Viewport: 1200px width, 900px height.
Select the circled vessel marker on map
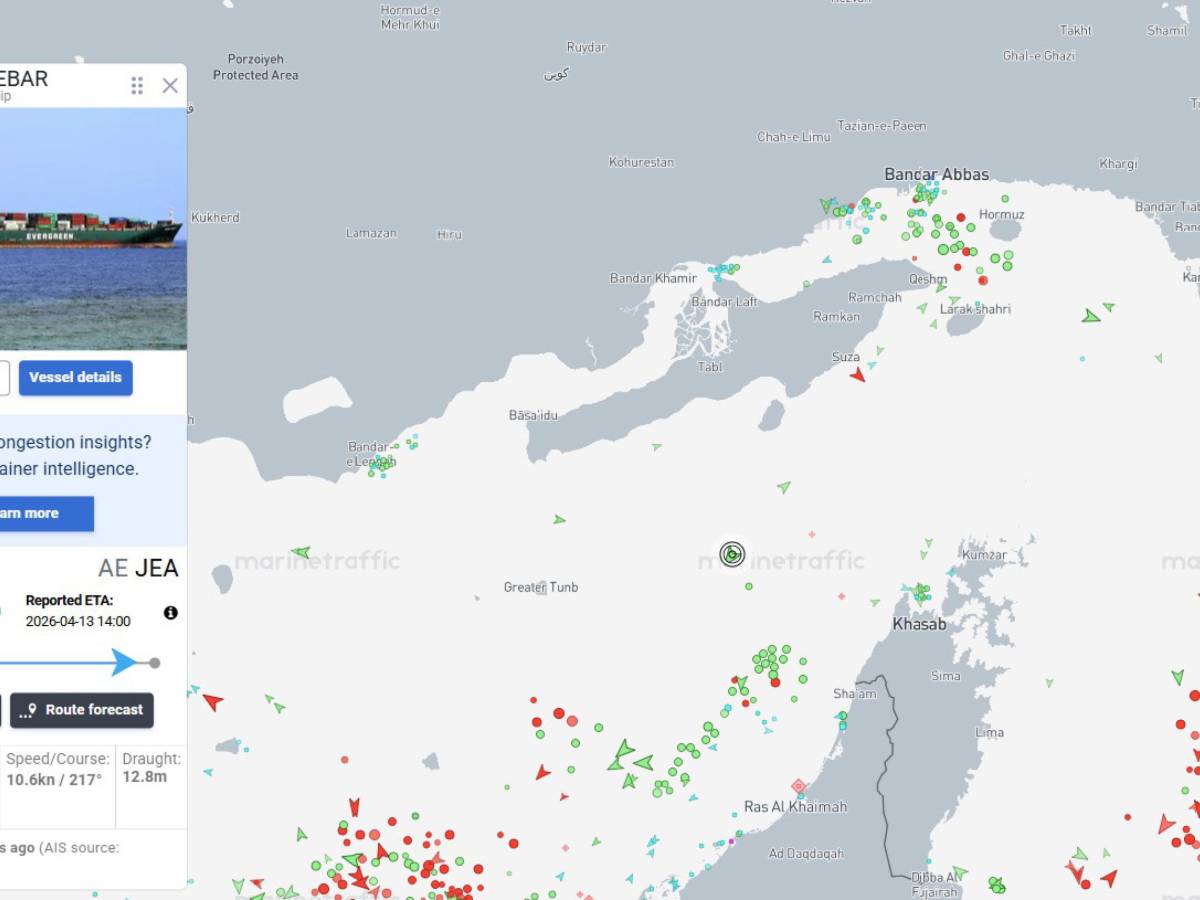coord(732,554)
